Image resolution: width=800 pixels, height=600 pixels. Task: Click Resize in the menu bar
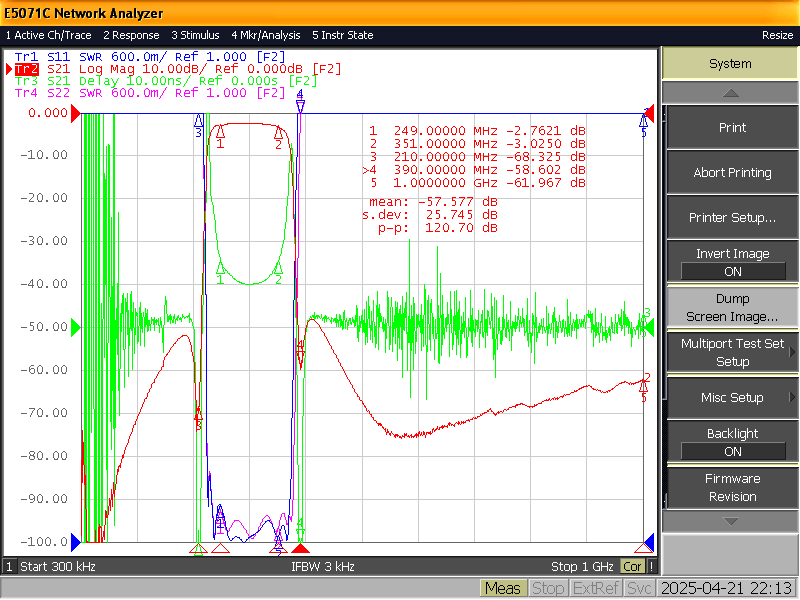pyautogui.click(x=778, y=35)
